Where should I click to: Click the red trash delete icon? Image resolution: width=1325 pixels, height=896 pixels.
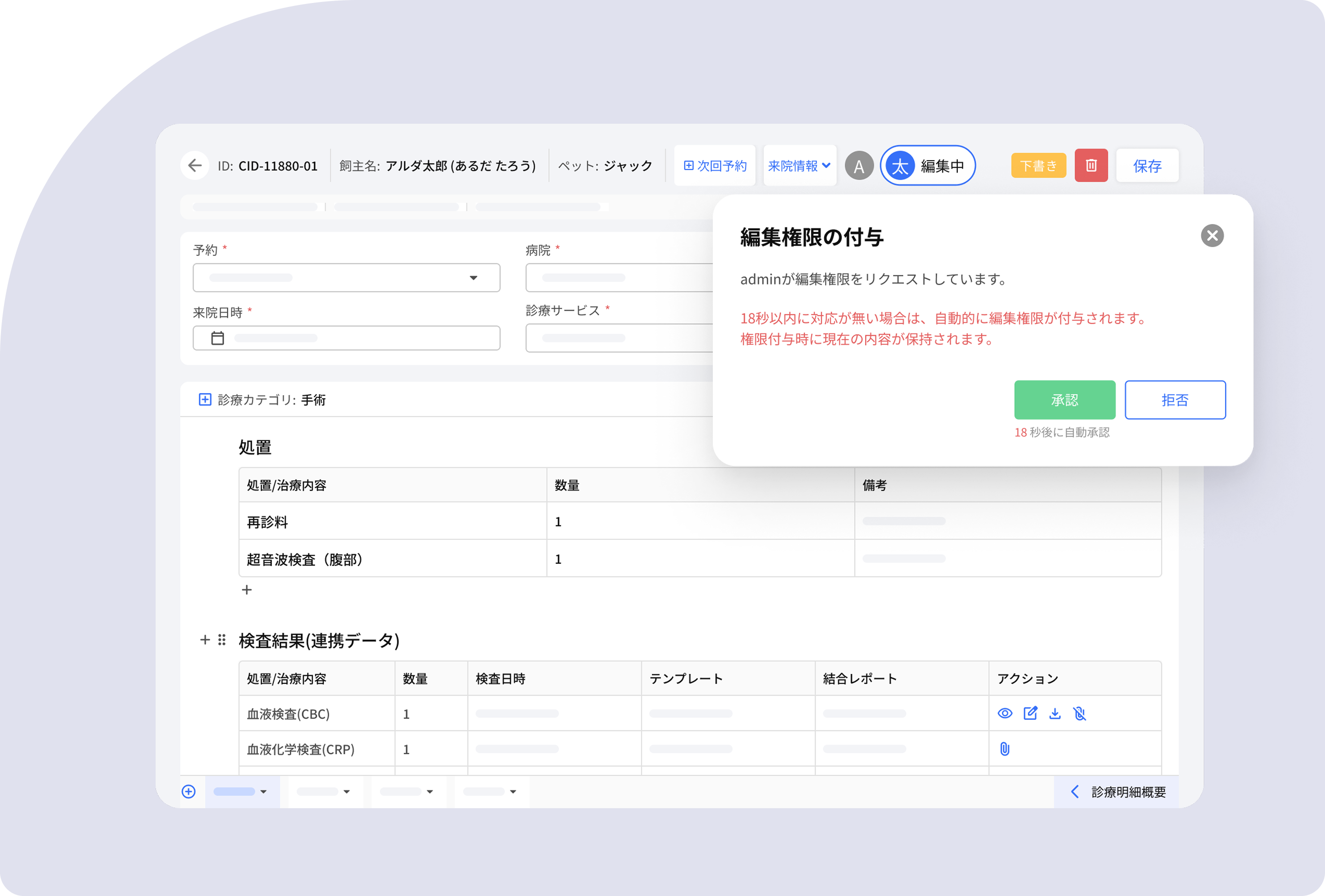point(1091,166)
